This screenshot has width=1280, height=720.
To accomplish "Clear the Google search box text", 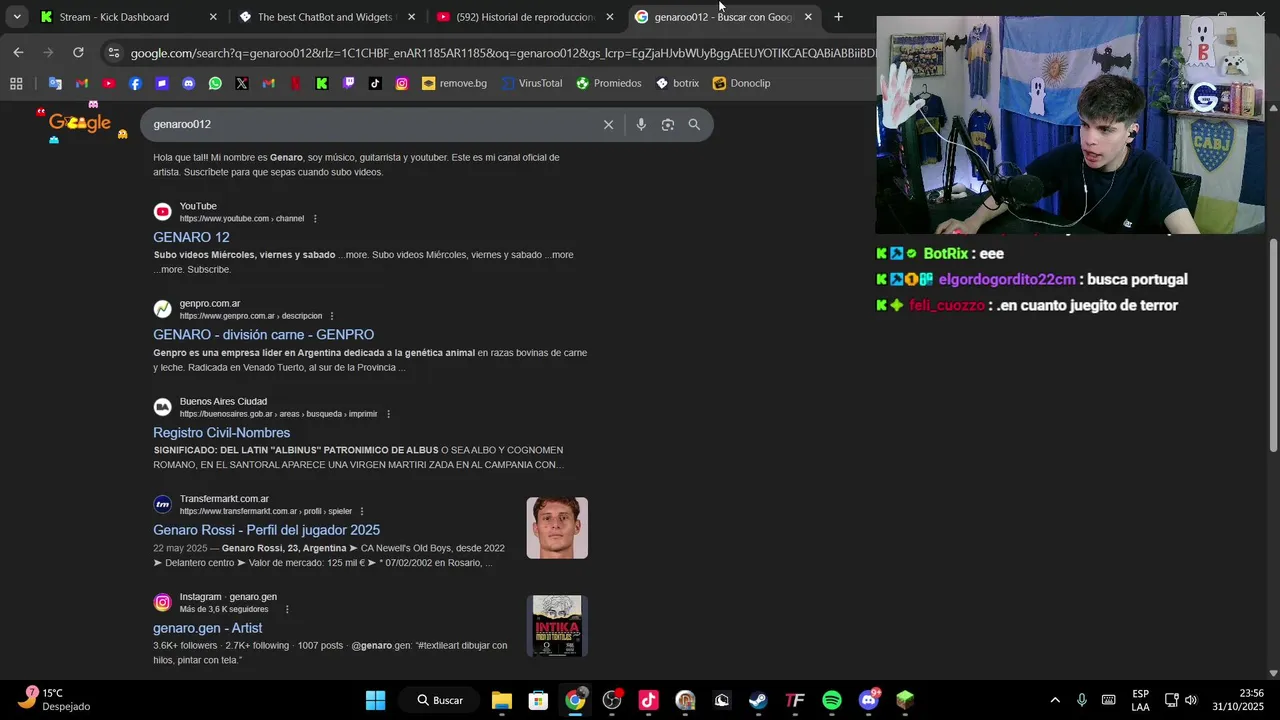I will 608,124.
